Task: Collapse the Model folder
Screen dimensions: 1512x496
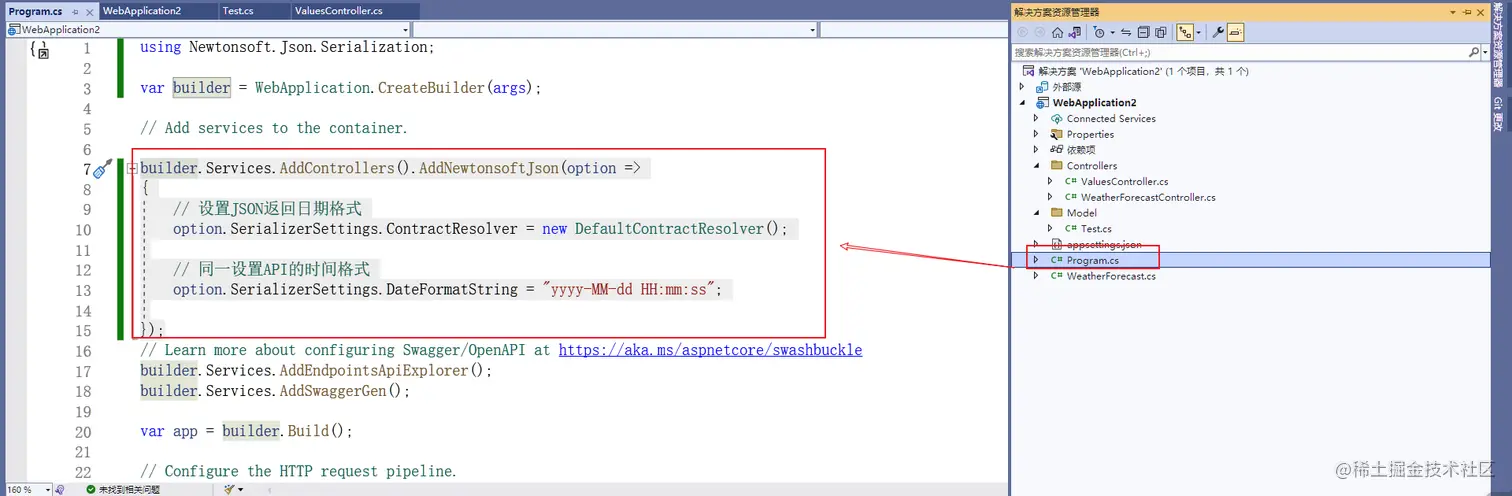Action: coord(1036,212)
